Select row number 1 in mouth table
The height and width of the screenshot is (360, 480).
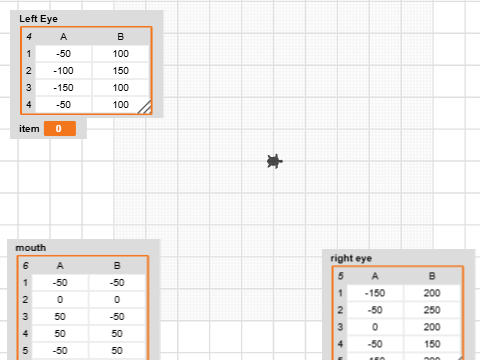(25, 283)
